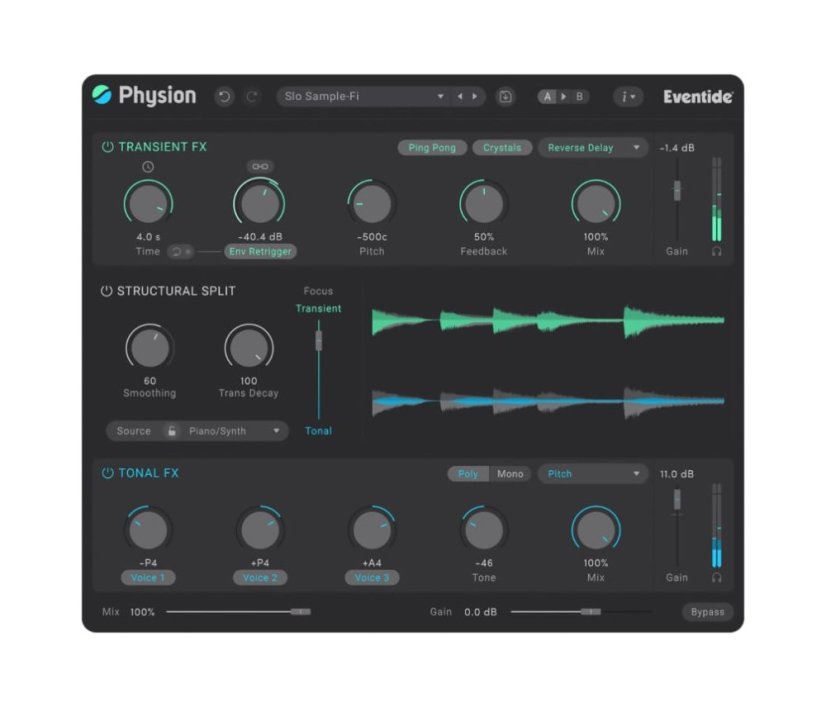Click the chain link icon above the dB knob

click(x=260, y=166)
